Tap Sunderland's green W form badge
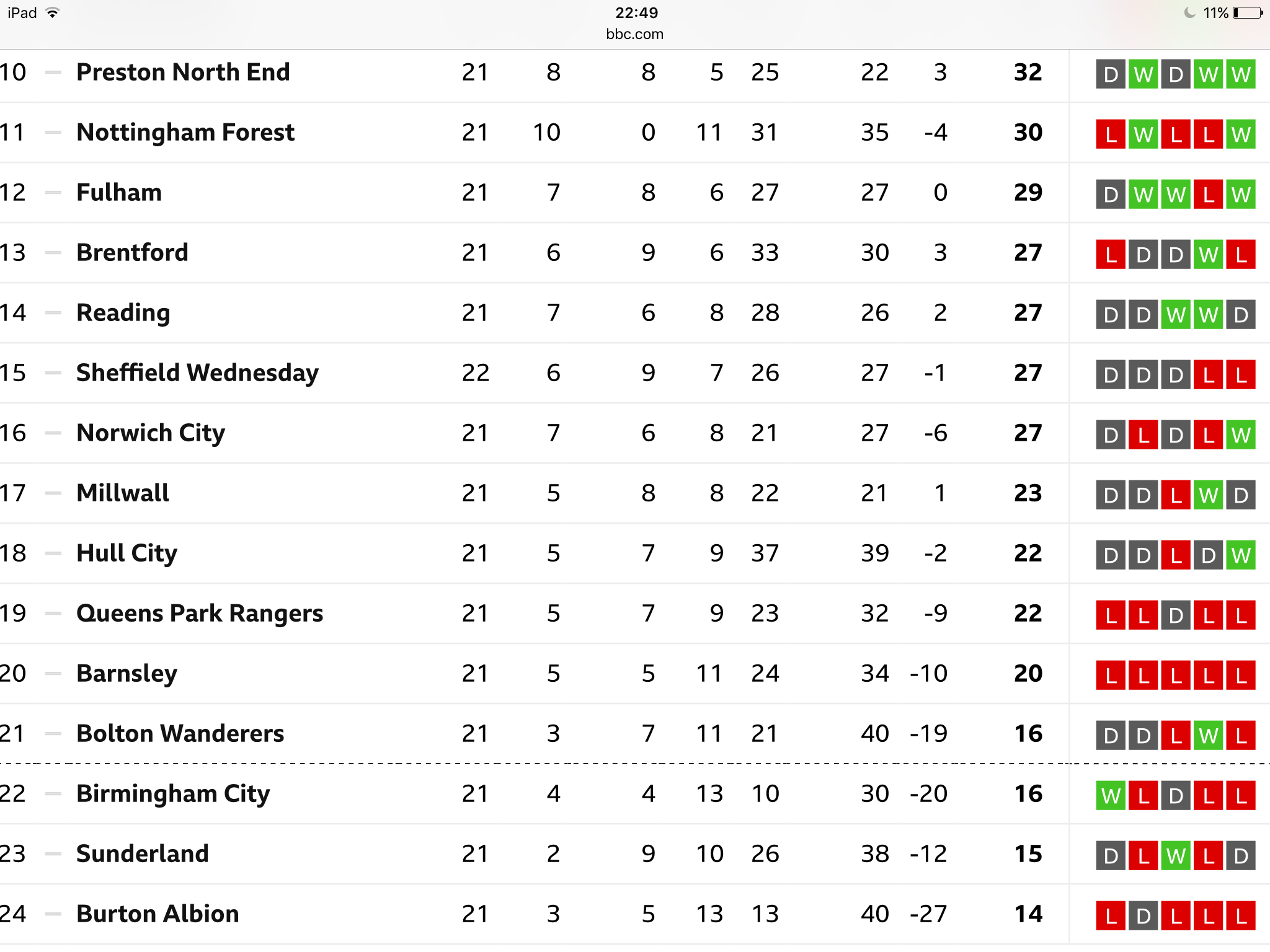The width and height of the screenshot is (1270, 952). [1176, 856]
